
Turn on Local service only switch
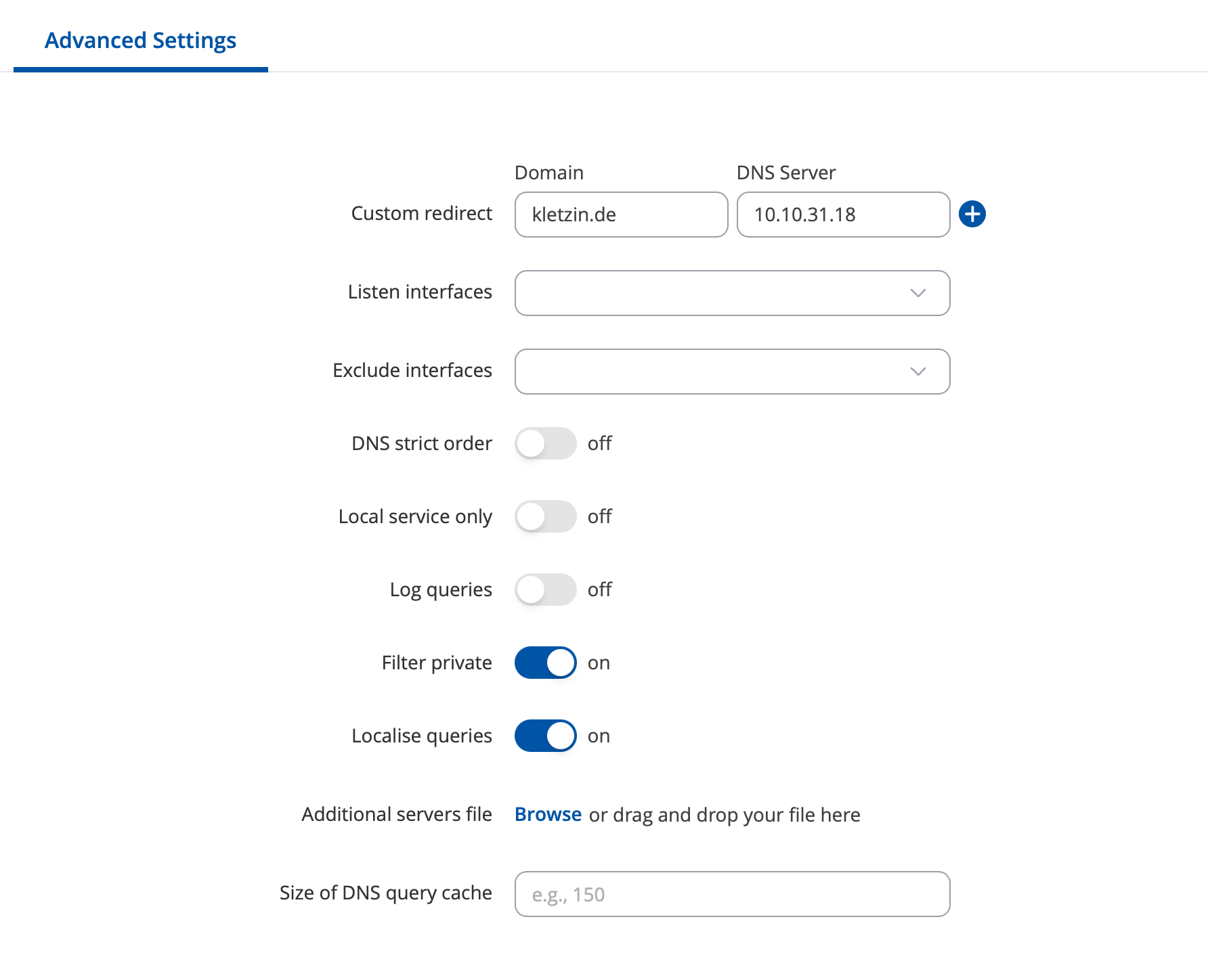(x=545, y=516)
